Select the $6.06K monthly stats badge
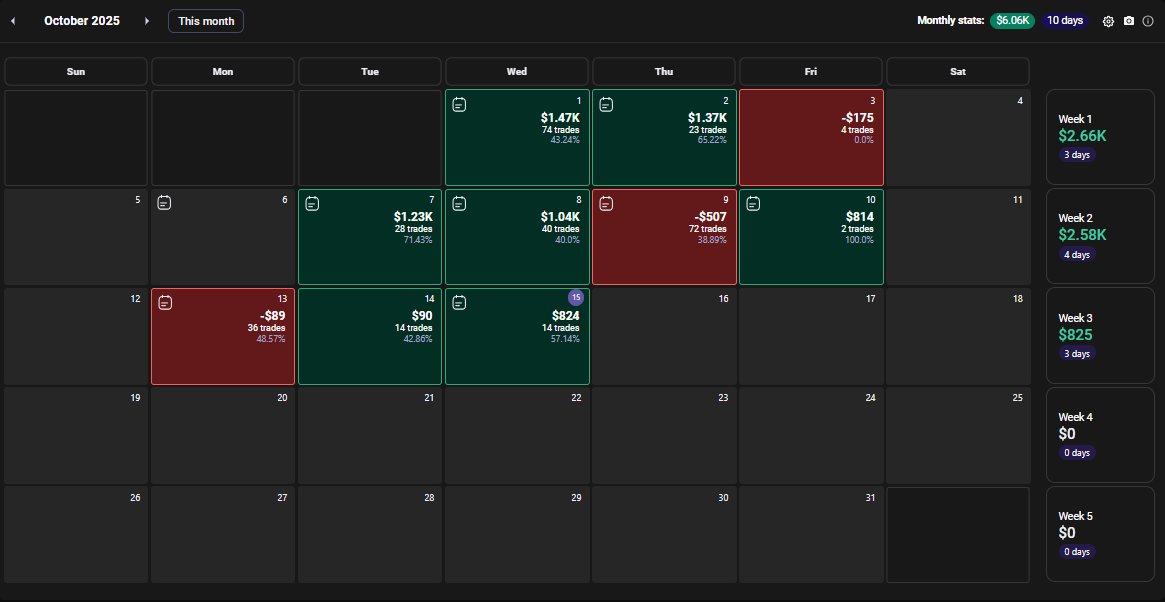 [1012, 21]
